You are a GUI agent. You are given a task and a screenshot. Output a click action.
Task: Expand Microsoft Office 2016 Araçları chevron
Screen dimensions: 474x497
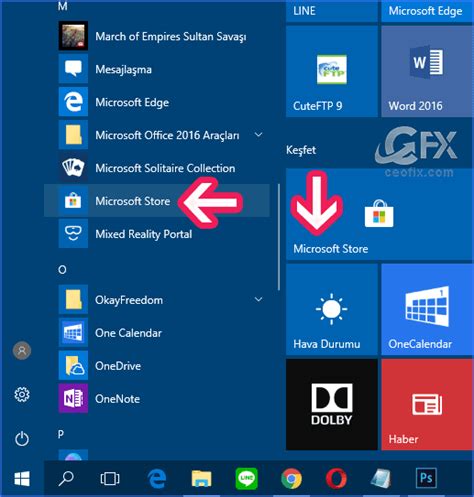point(258,135)
